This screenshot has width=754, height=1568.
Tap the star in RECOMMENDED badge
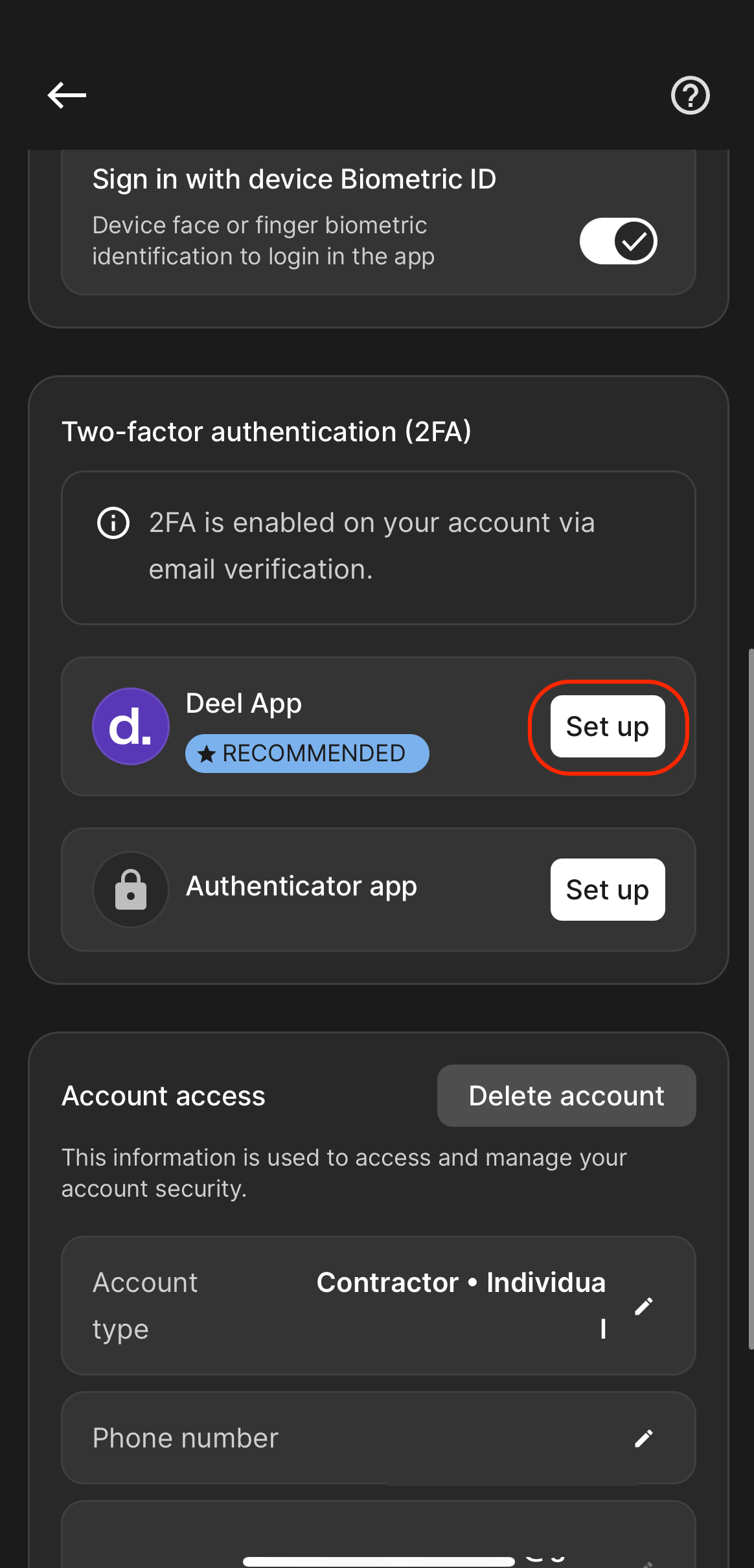pos(207,754)
